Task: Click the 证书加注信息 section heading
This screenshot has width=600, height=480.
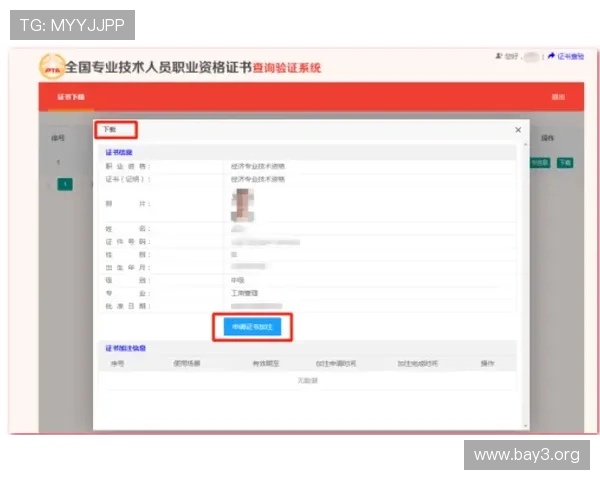Action: click(126, 348)
